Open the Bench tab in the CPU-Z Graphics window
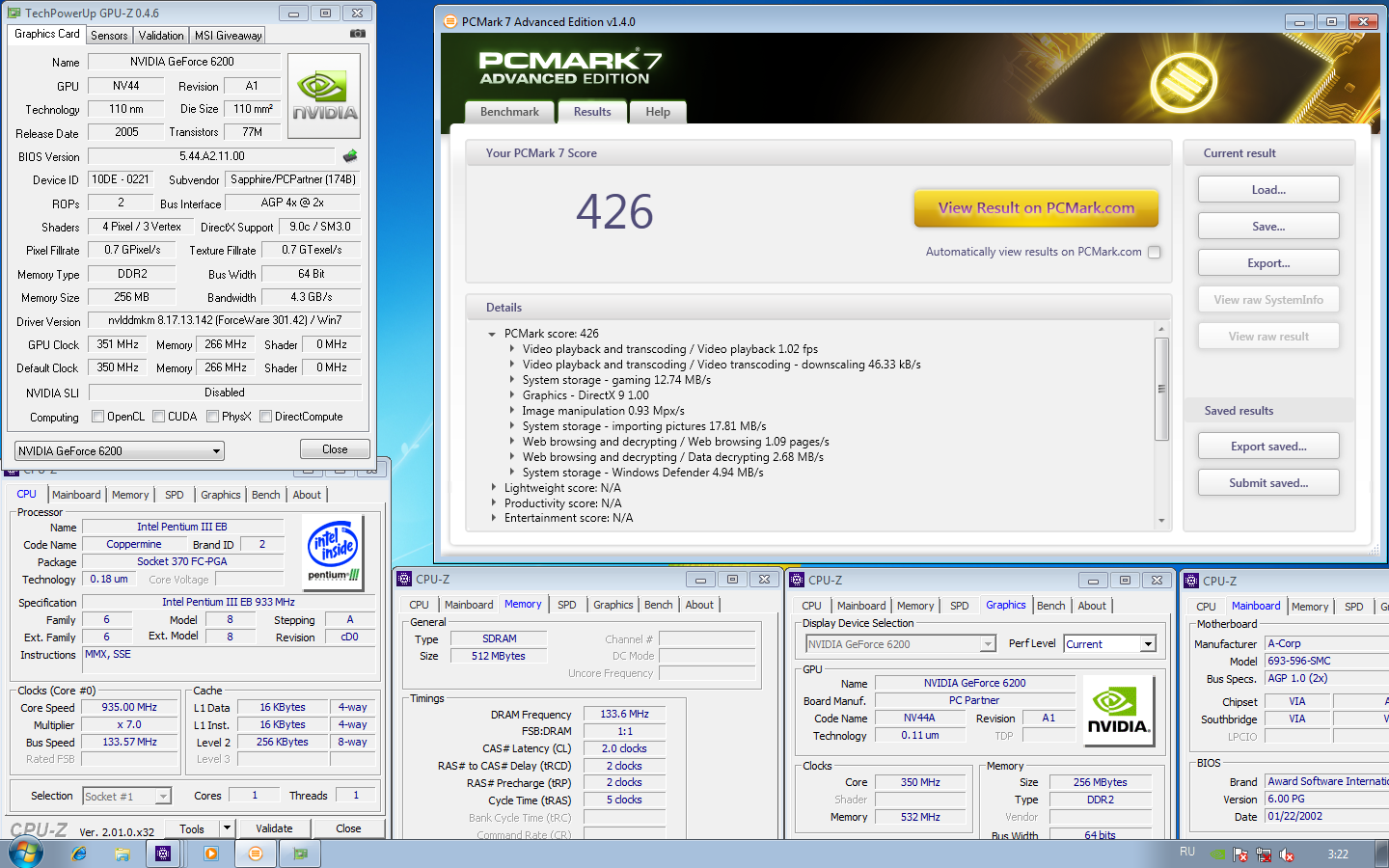The image size is (1389, 868). (x=1051, y=606)
